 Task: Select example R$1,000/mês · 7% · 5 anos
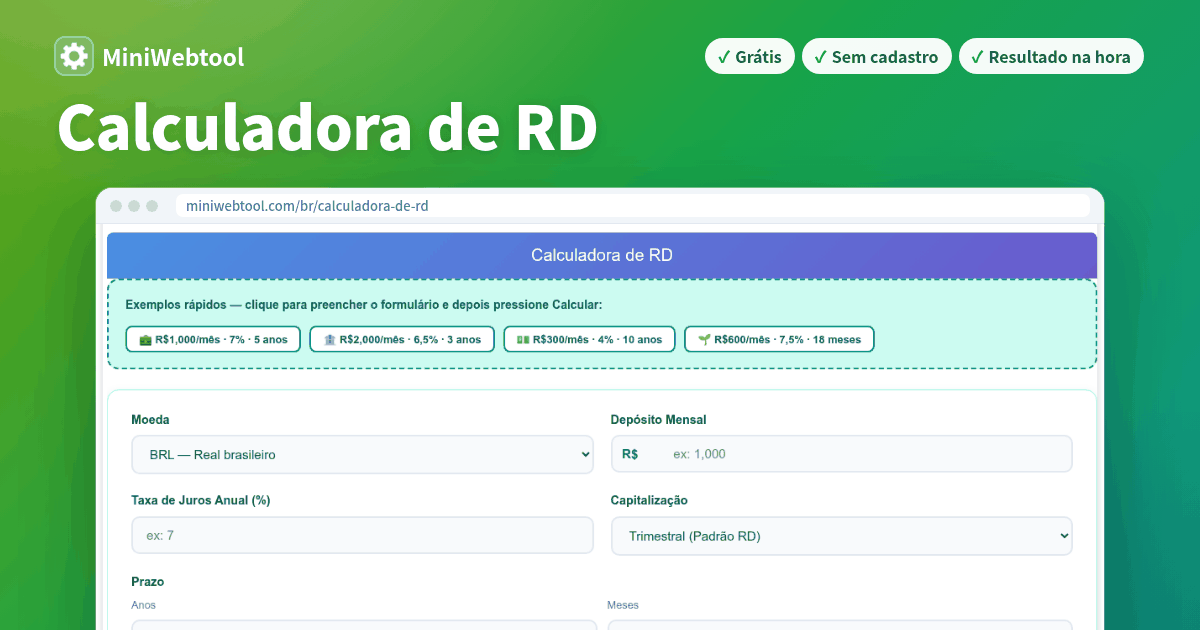tap(213, 339)
